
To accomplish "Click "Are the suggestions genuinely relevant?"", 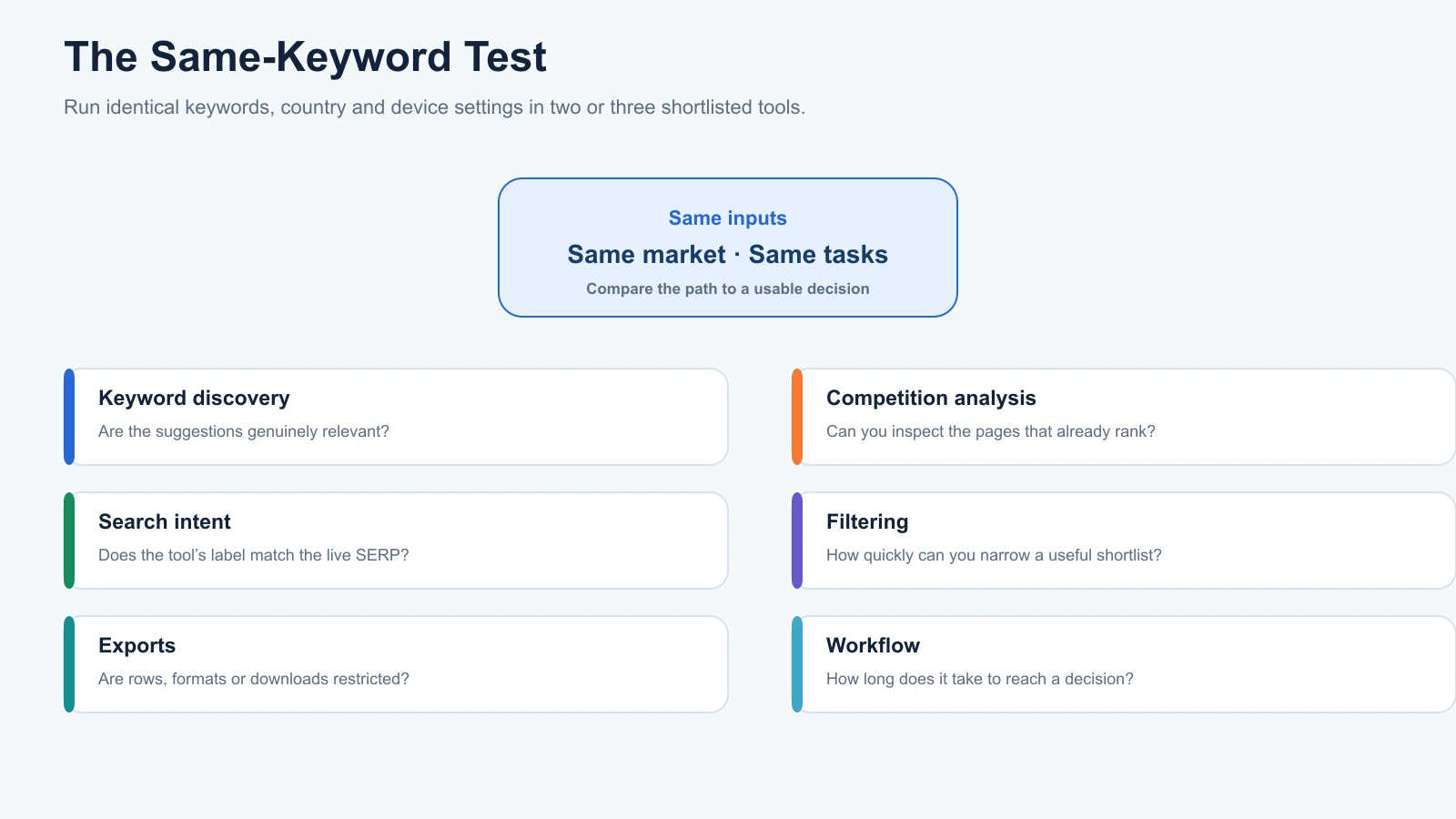I will tap(244, 431).
